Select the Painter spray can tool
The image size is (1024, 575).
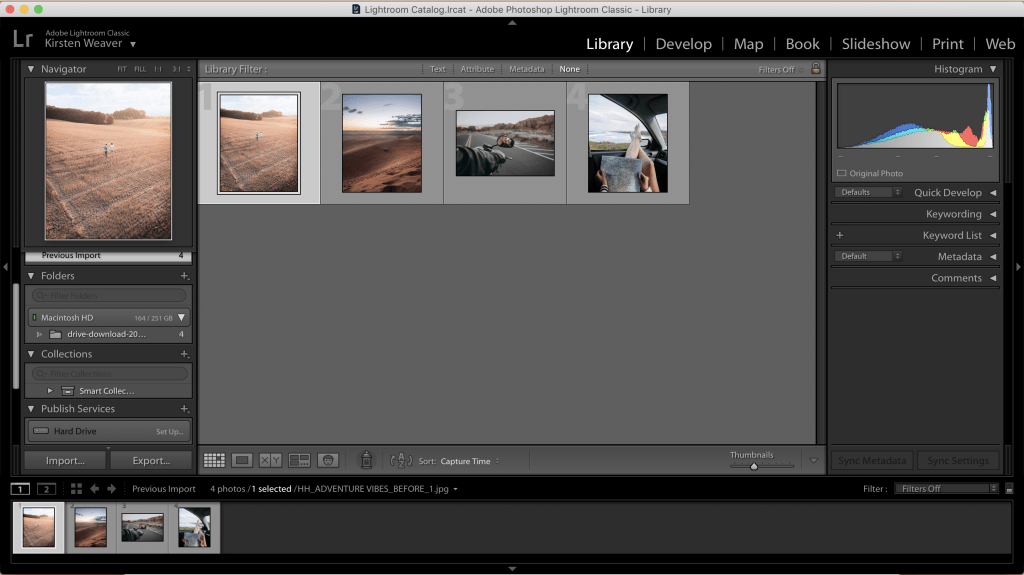point(366,460)
